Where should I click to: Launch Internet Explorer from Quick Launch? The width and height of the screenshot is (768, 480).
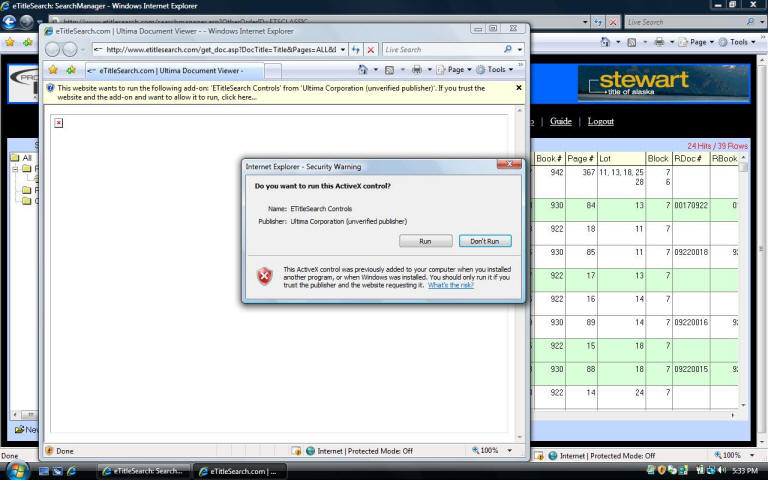click(72, 471)
